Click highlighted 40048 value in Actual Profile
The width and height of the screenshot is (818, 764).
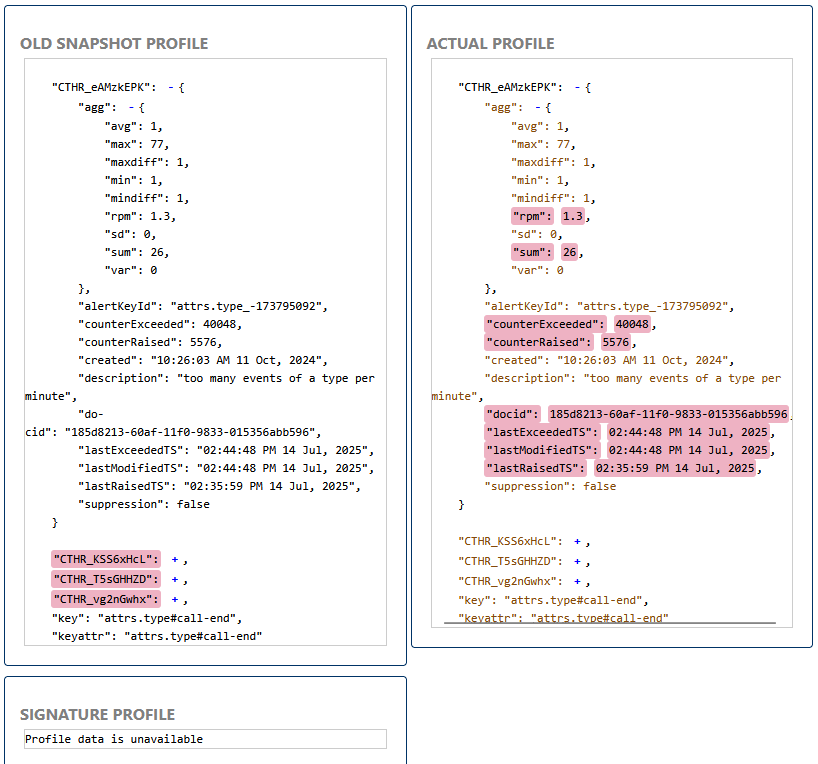(632, 324)
